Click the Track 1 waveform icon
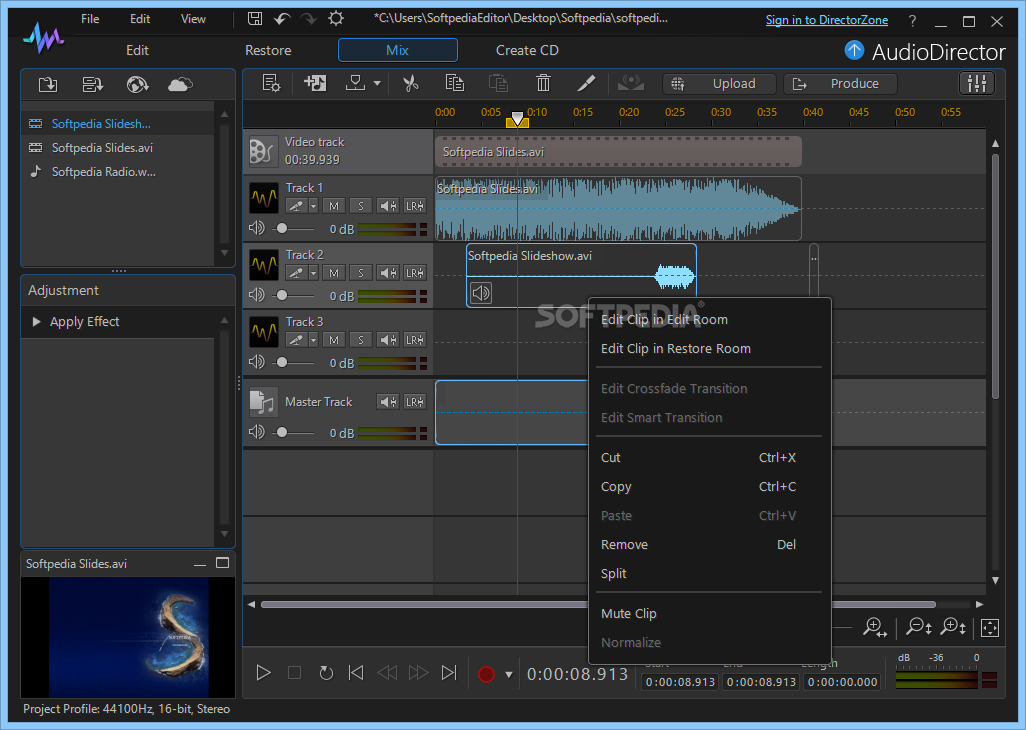Viewport: 1026px width, 730px height. (264, 198)
